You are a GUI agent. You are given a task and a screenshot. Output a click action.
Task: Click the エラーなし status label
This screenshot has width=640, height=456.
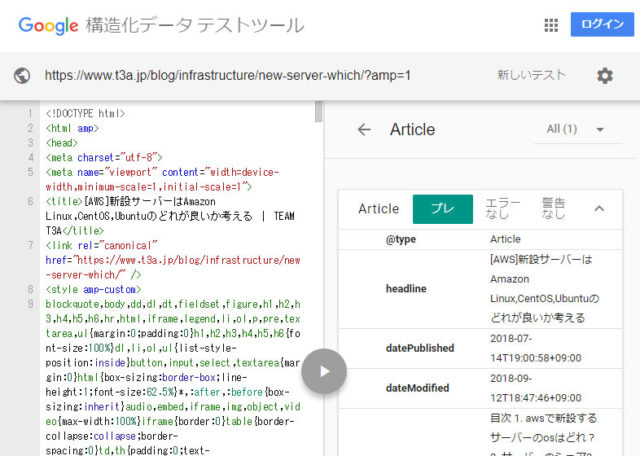click(x=503, y=208)
